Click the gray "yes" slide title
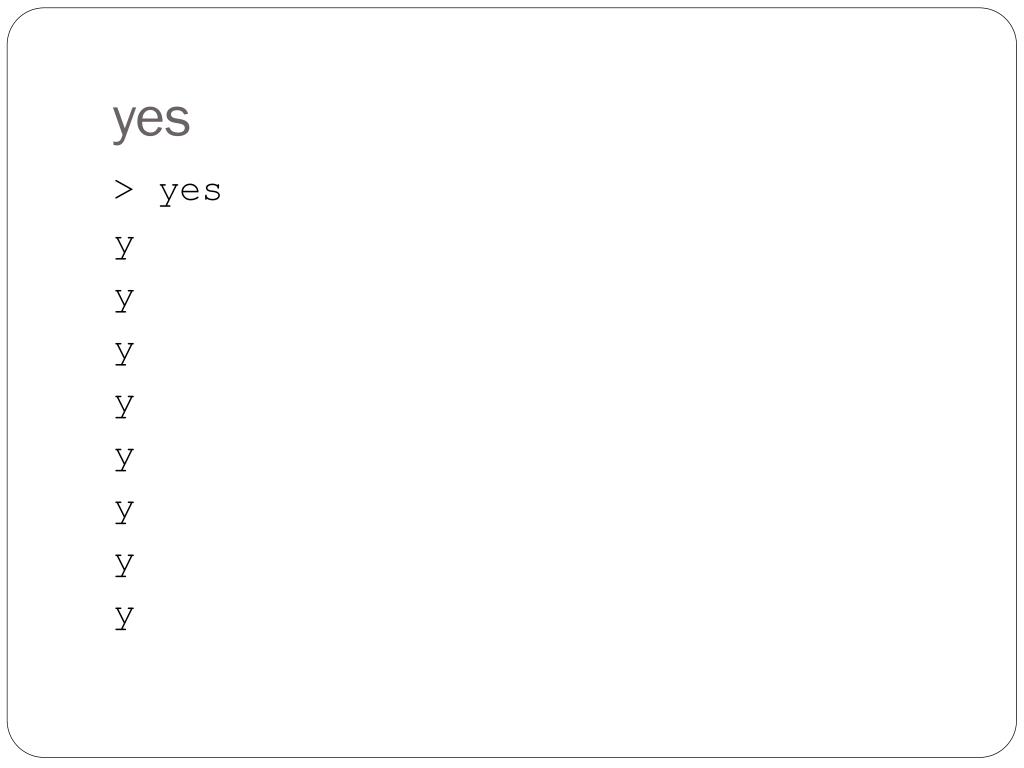This screenshot has height=768, width=1024. click(151, 120)
